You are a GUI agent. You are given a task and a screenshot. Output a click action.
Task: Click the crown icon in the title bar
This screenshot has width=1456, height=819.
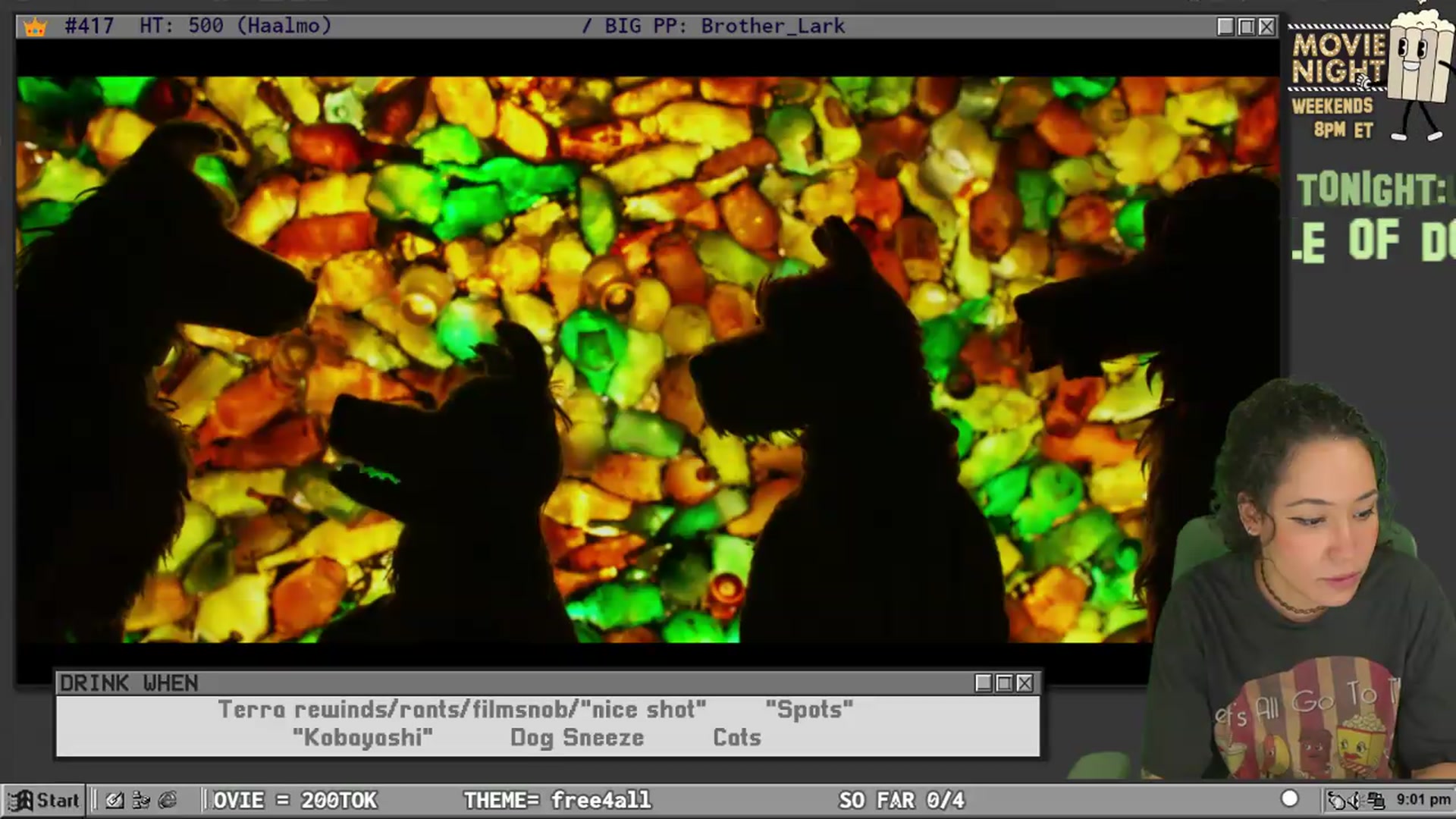35,27
